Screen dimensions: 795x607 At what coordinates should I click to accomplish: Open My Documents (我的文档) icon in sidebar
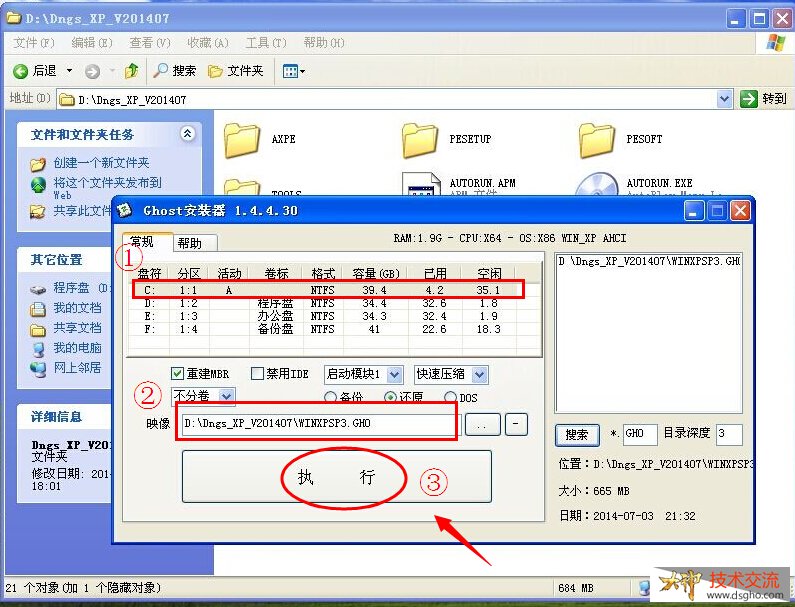(x=38, y=309)
